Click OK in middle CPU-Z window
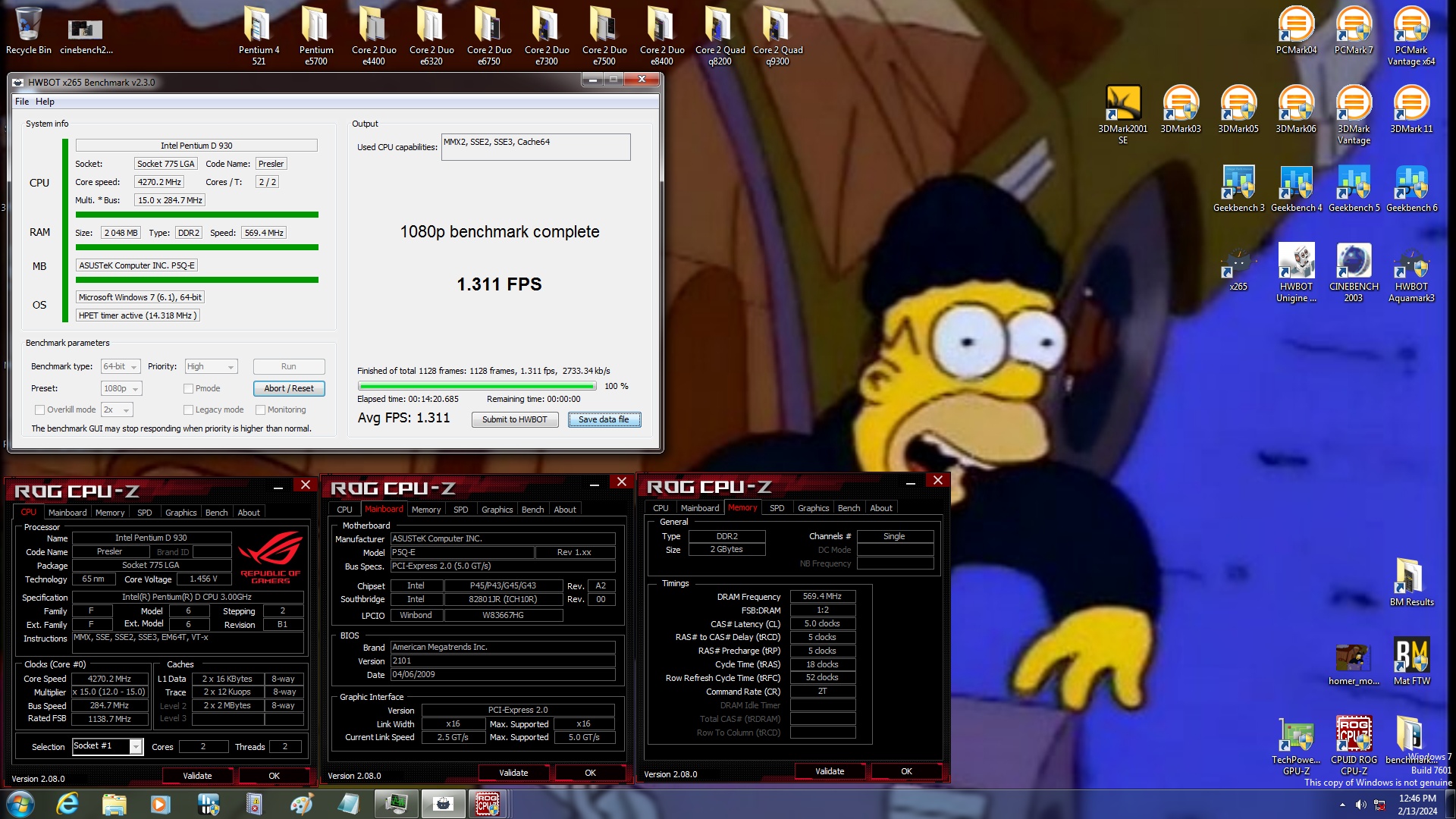The image size is (1456, 819). (590, 773)
